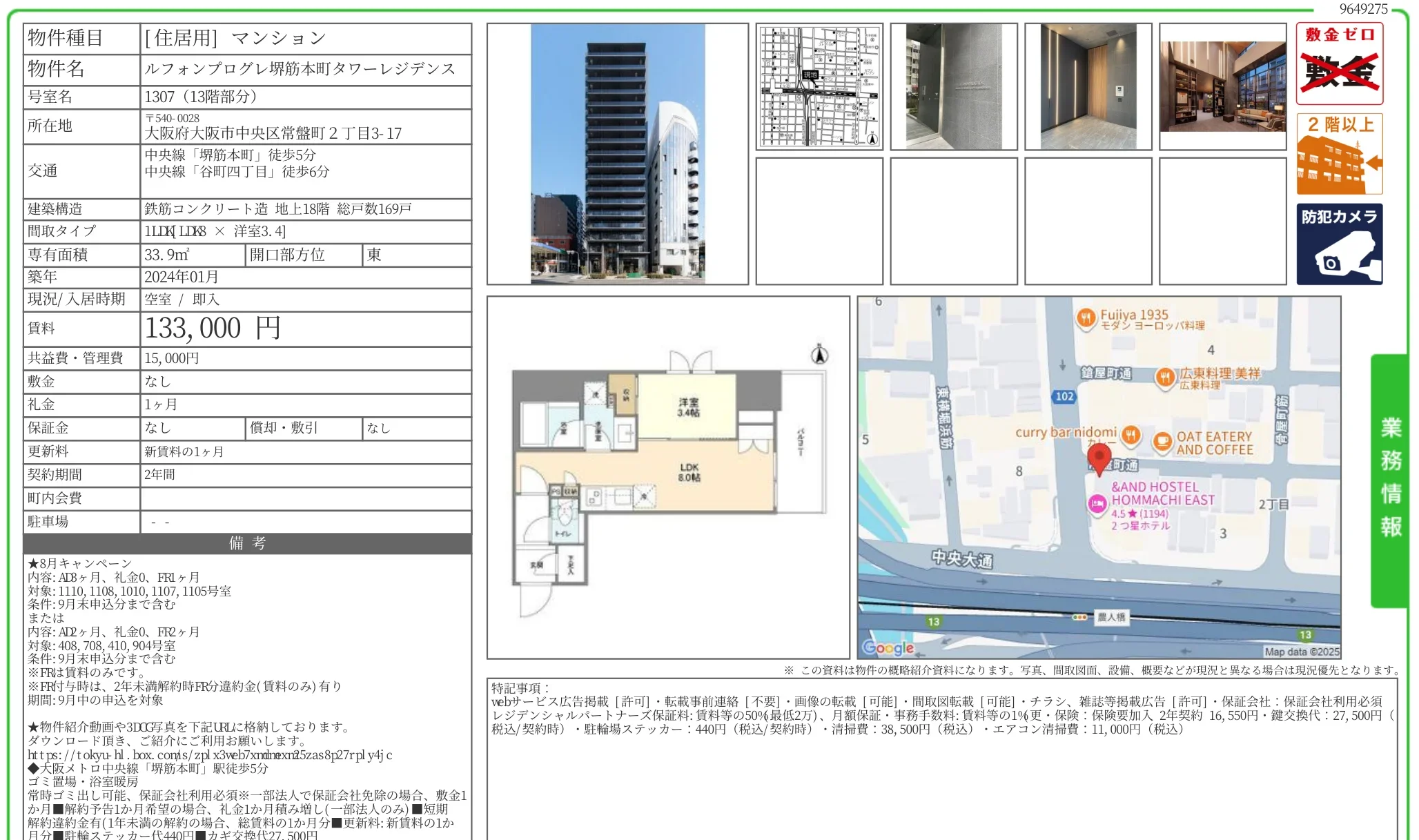
Task: Open the area map thumbnail
Action: point(819,86)
